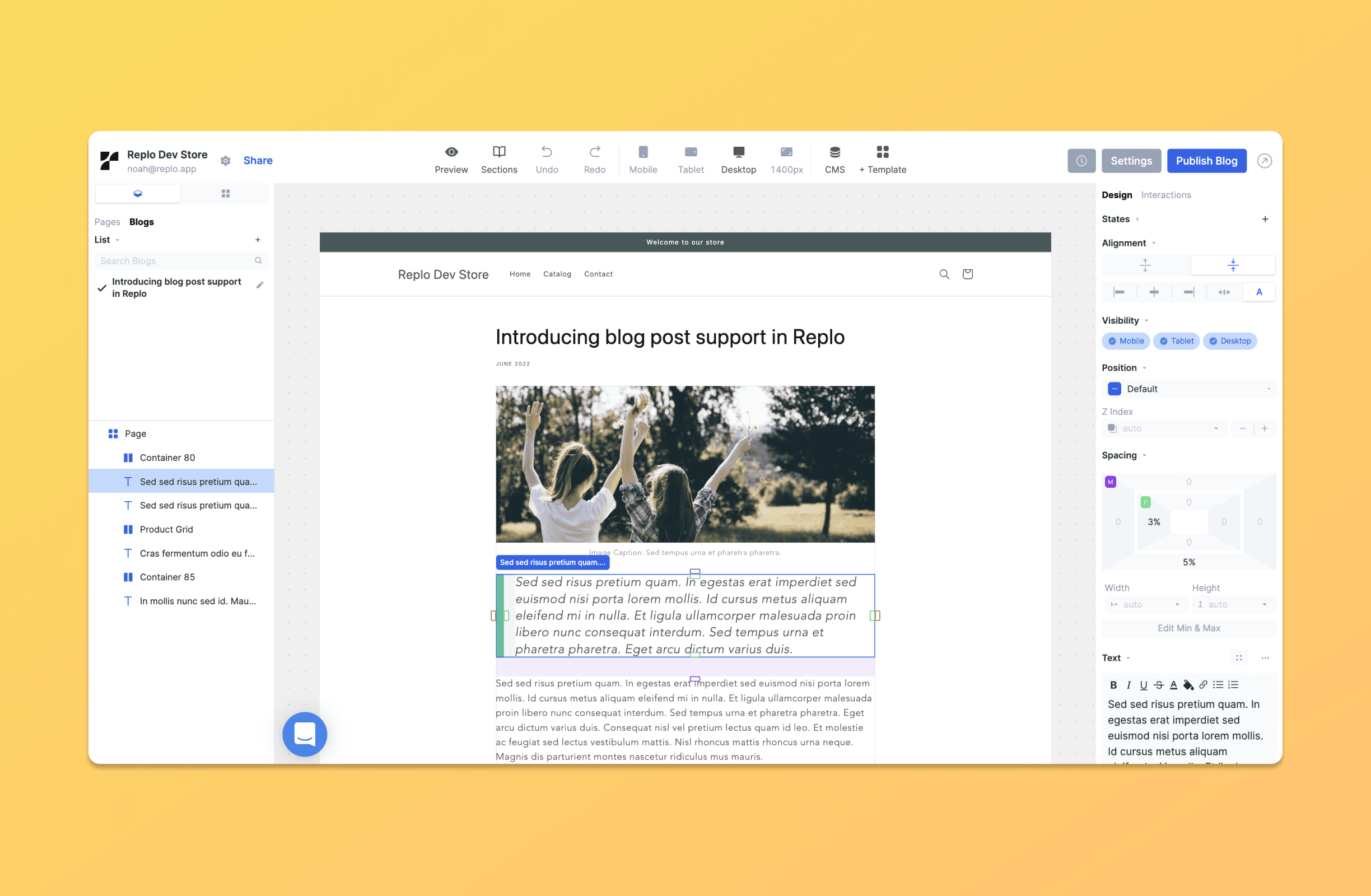The width and height of the screenshot is (1371, 896).
Task: Click the Publish Blog button
Action: [1206, 161]
